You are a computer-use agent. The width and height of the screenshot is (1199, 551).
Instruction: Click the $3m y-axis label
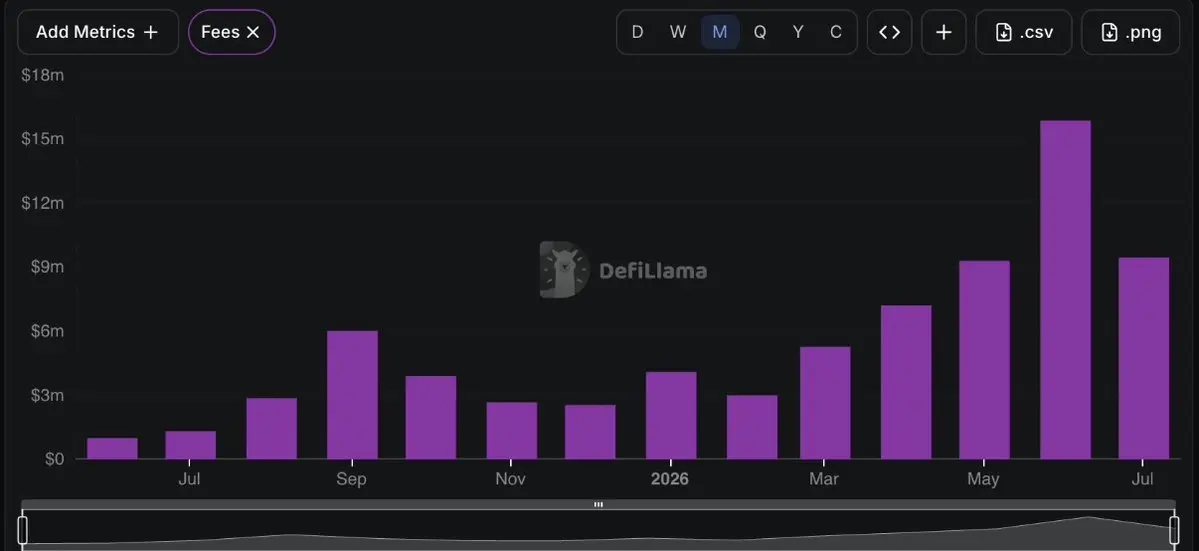click(47, 395)
